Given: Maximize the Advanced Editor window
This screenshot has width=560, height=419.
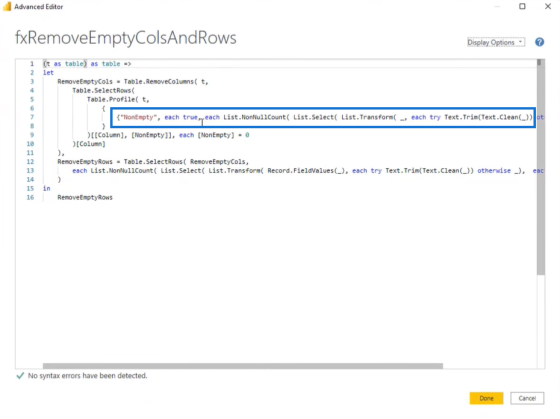Looking at the screenshot, I should coord(522,6).
